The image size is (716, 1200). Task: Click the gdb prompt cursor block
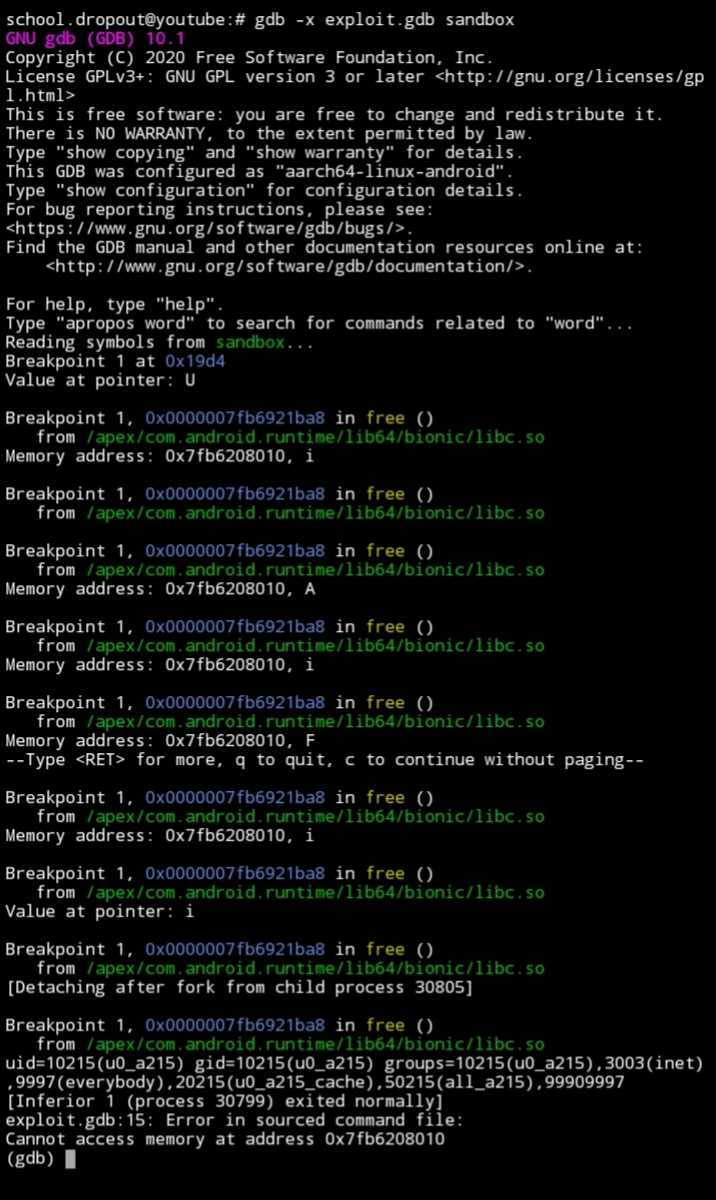coord(70,1159)
